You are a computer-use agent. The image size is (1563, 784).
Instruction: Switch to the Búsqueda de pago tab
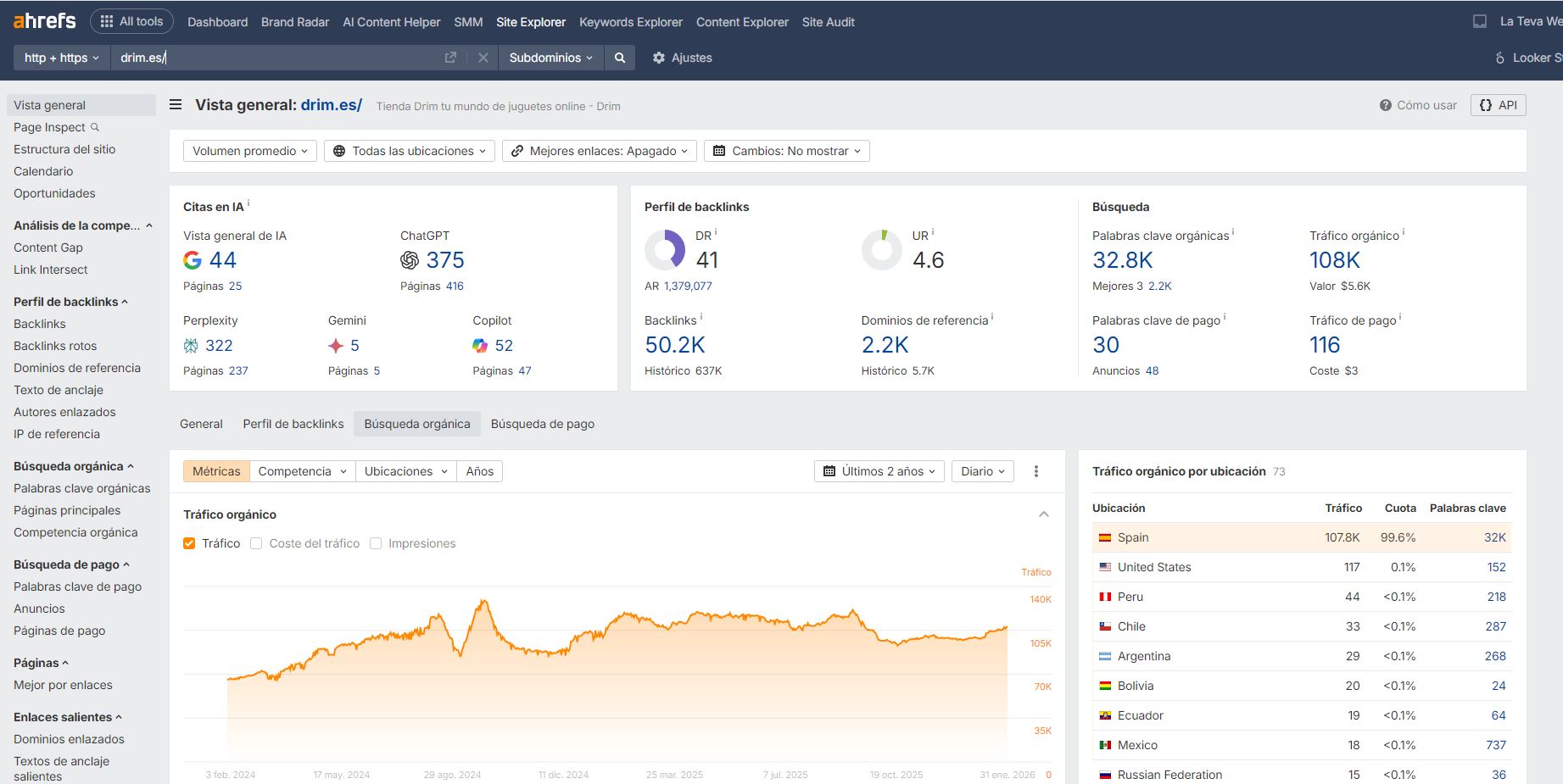point(542,423)
